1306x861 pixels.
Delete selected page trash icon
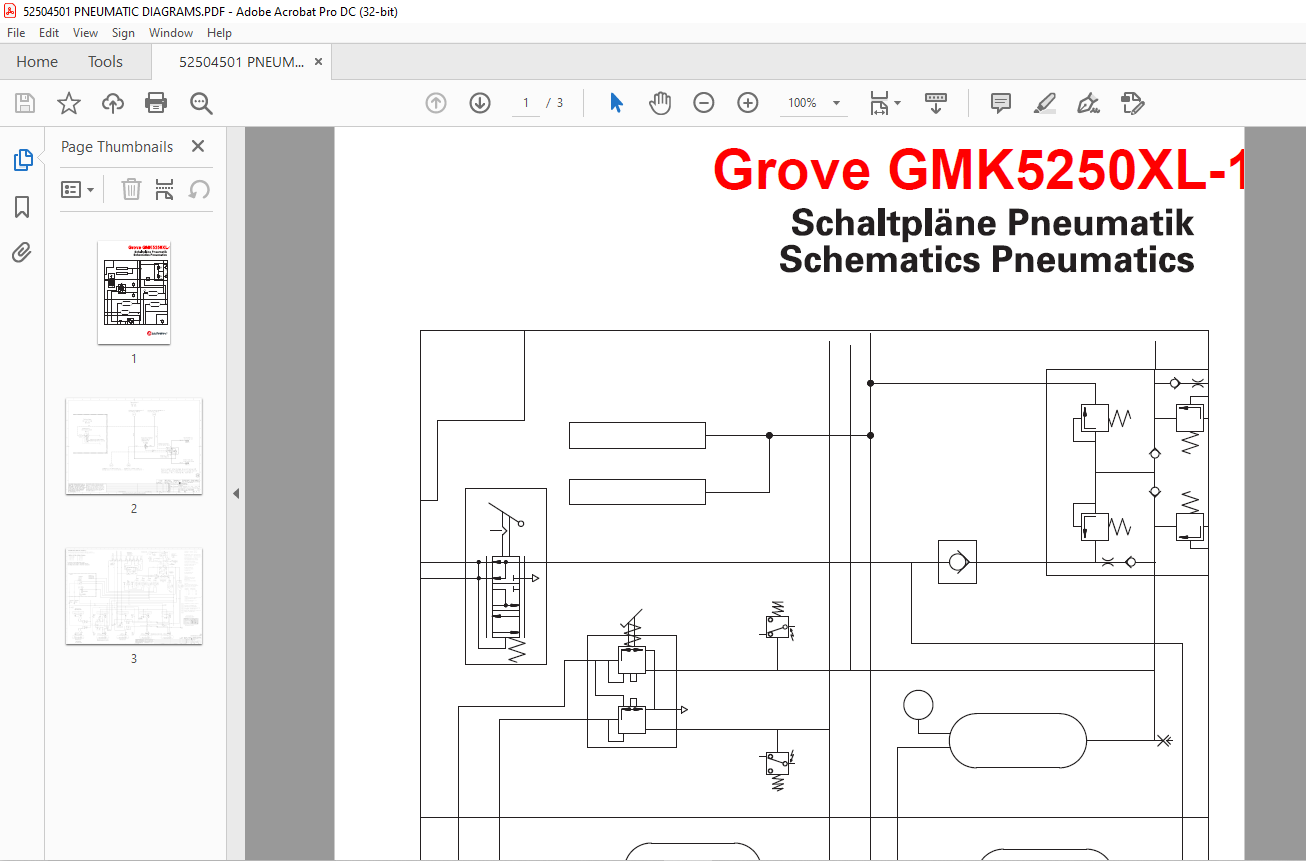(131, 189)
